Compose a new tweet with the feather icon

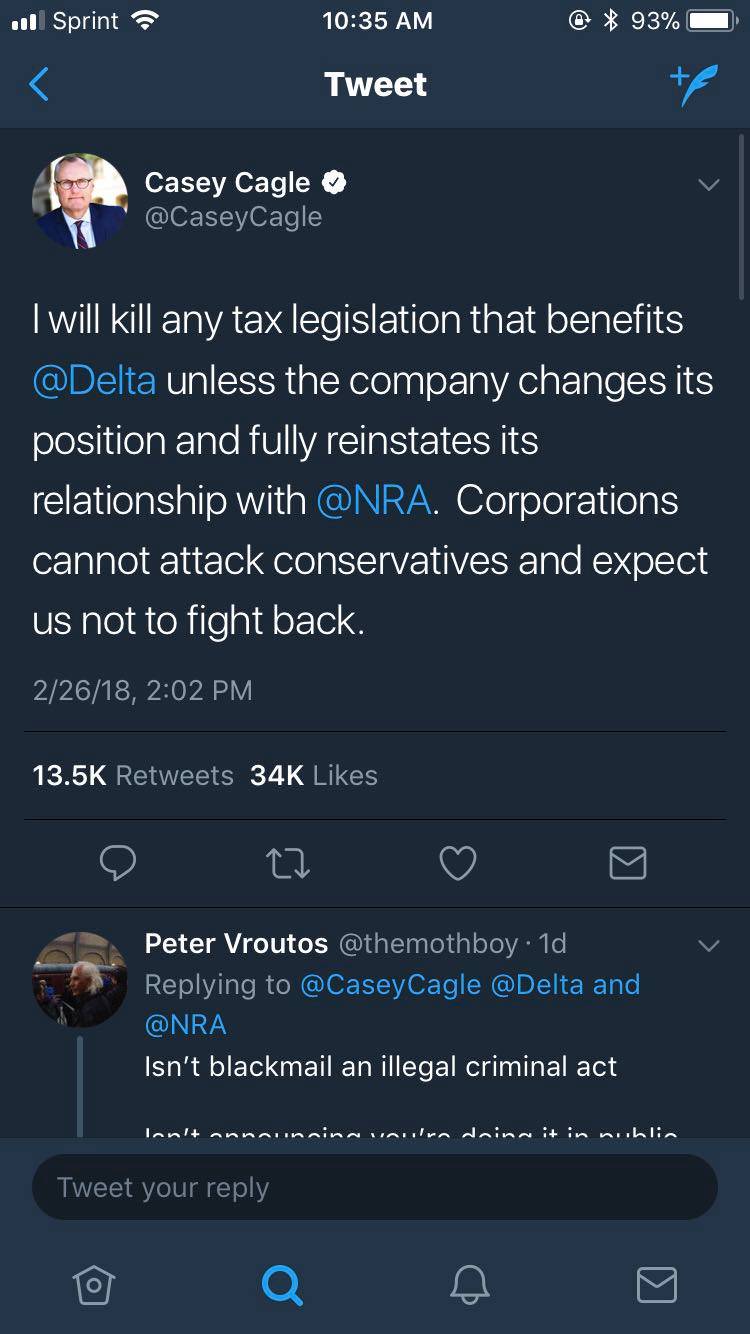tap(694, 84)
